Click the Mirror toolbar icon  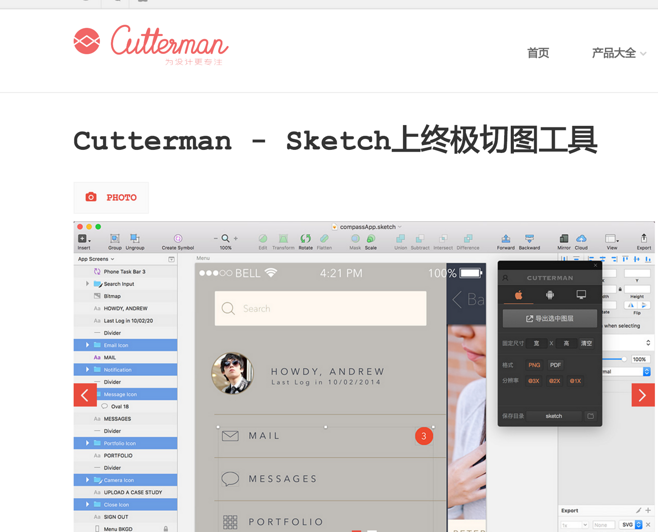click(x=564, y=239)
